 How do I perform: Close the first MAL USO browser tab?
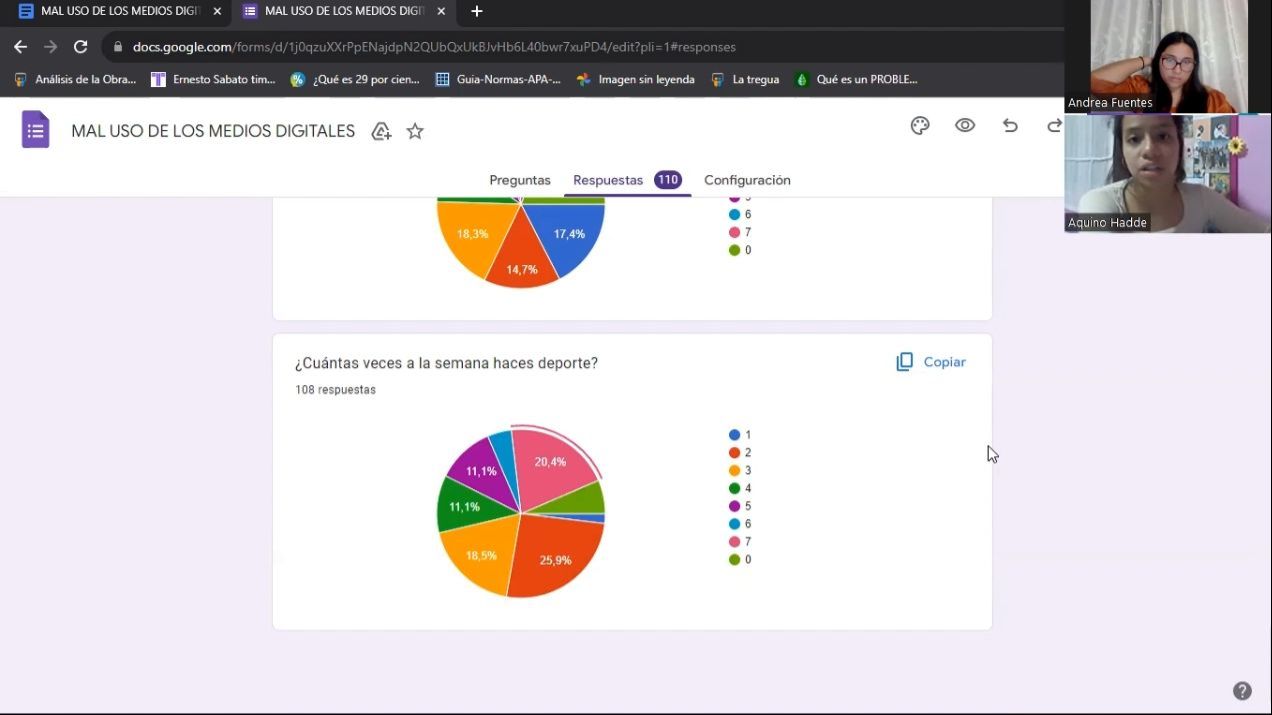(x=217, y=11)
